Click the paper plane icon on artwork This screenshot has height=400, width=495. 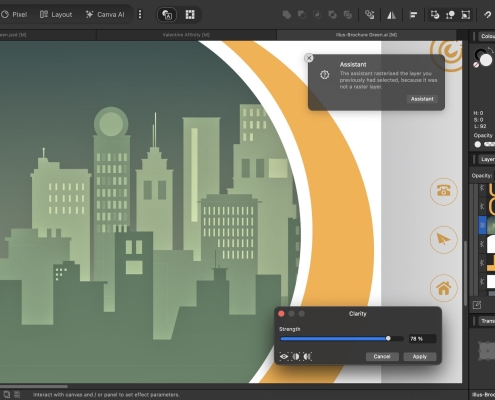tap(443, 240)
